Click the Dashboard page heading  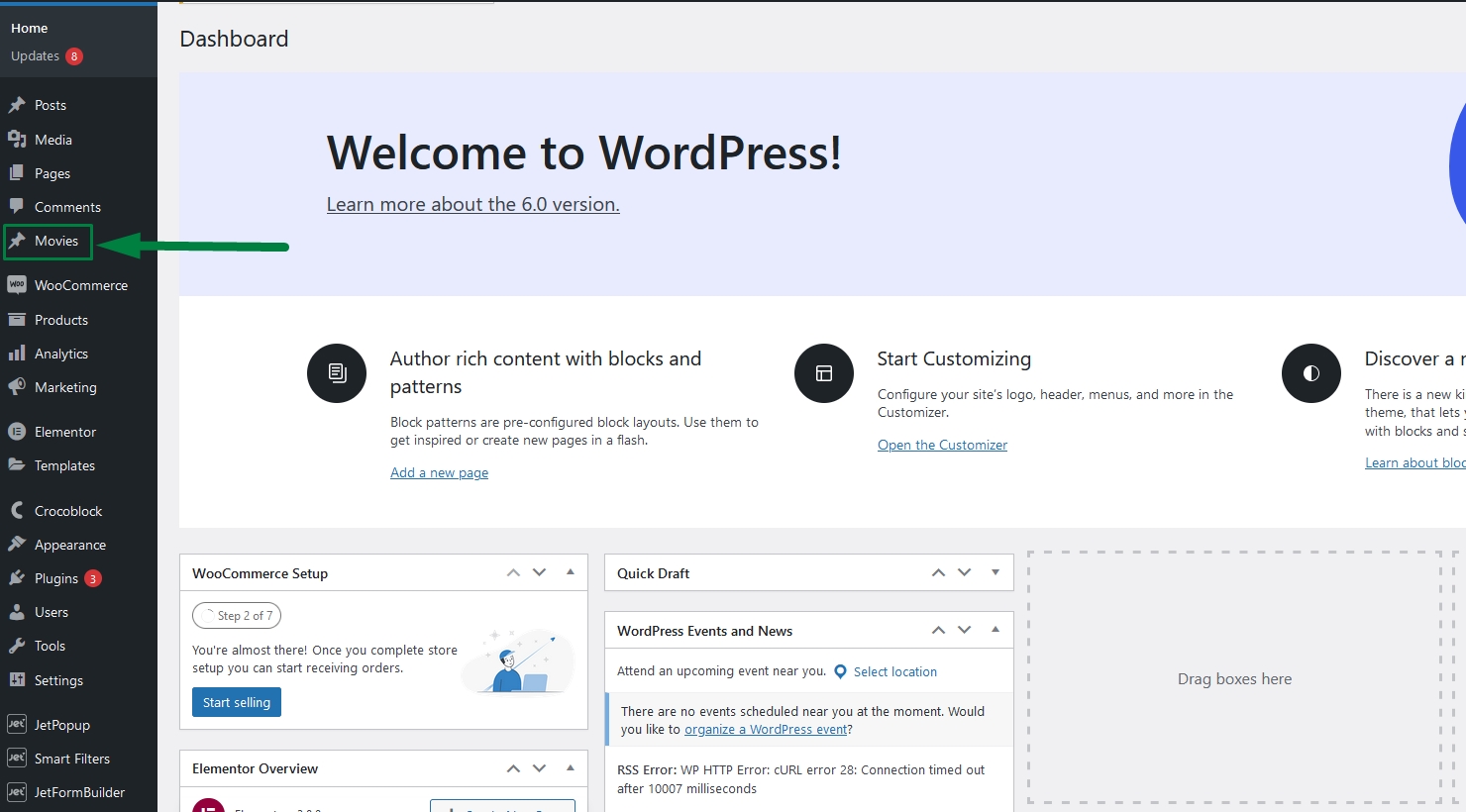coord(234,39)
